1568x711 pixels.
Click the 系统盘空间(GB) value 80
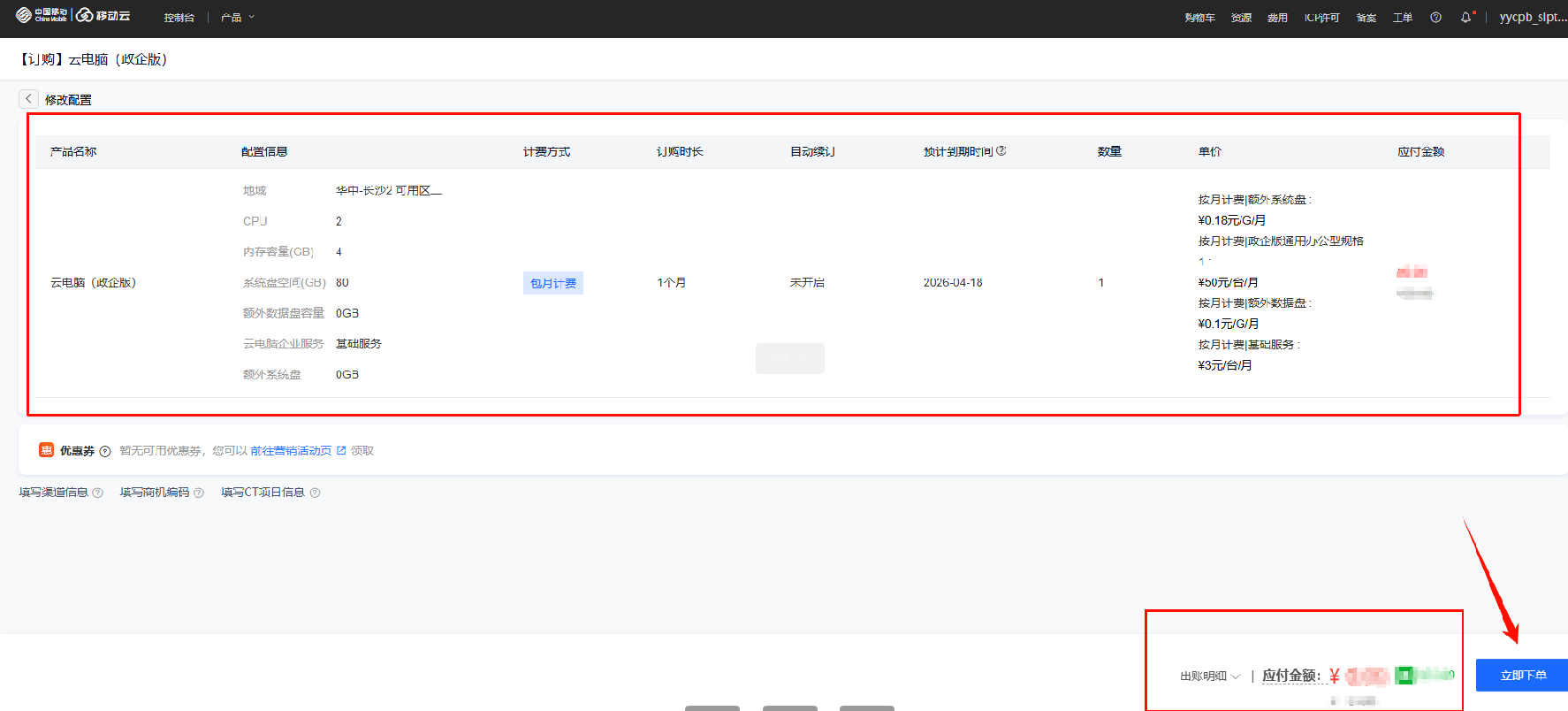point(342,283)
